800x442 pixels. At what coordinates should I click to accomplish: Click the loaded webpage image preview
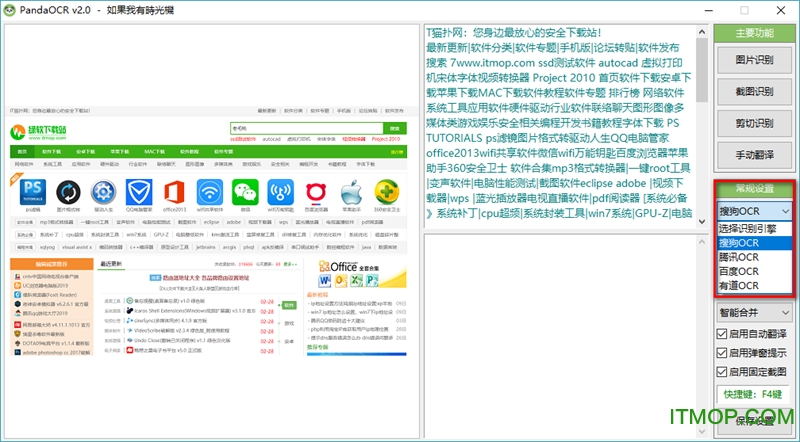pyautogui.click(x=208, y=231)
